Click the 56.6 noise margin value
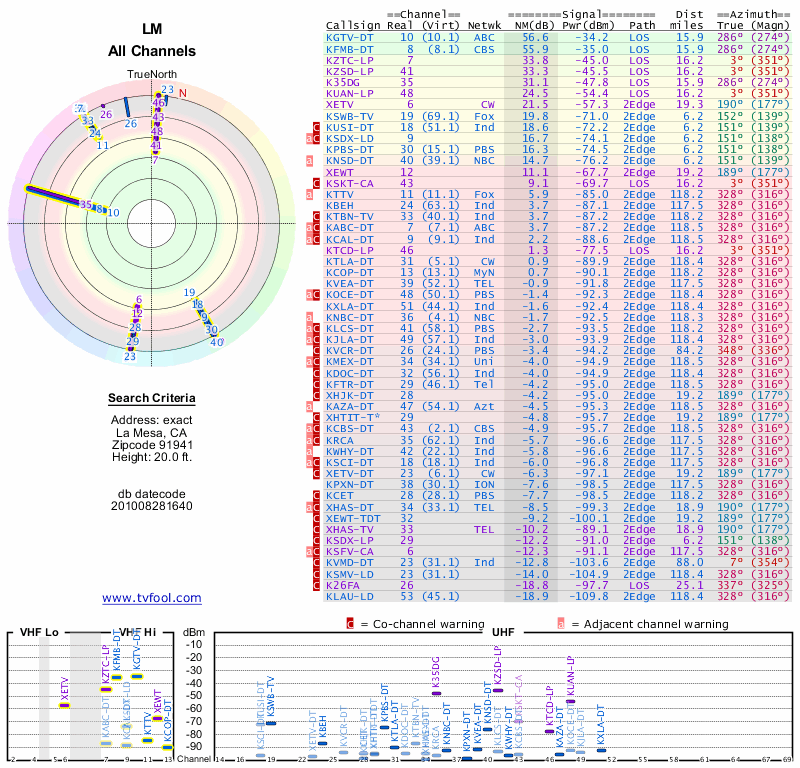Image resolution: width=800 pixels, height=768 pixels. tap(535, 38)
